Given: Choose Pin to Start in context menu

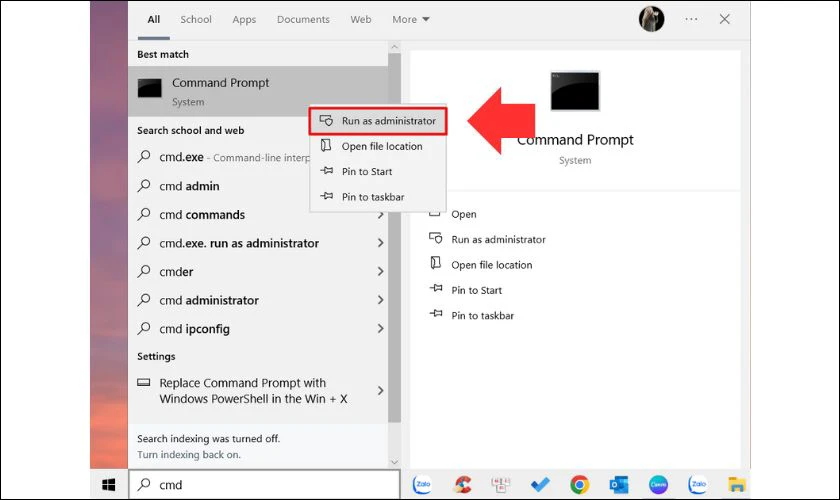Looking at the screenshot, I should [378, 171].
